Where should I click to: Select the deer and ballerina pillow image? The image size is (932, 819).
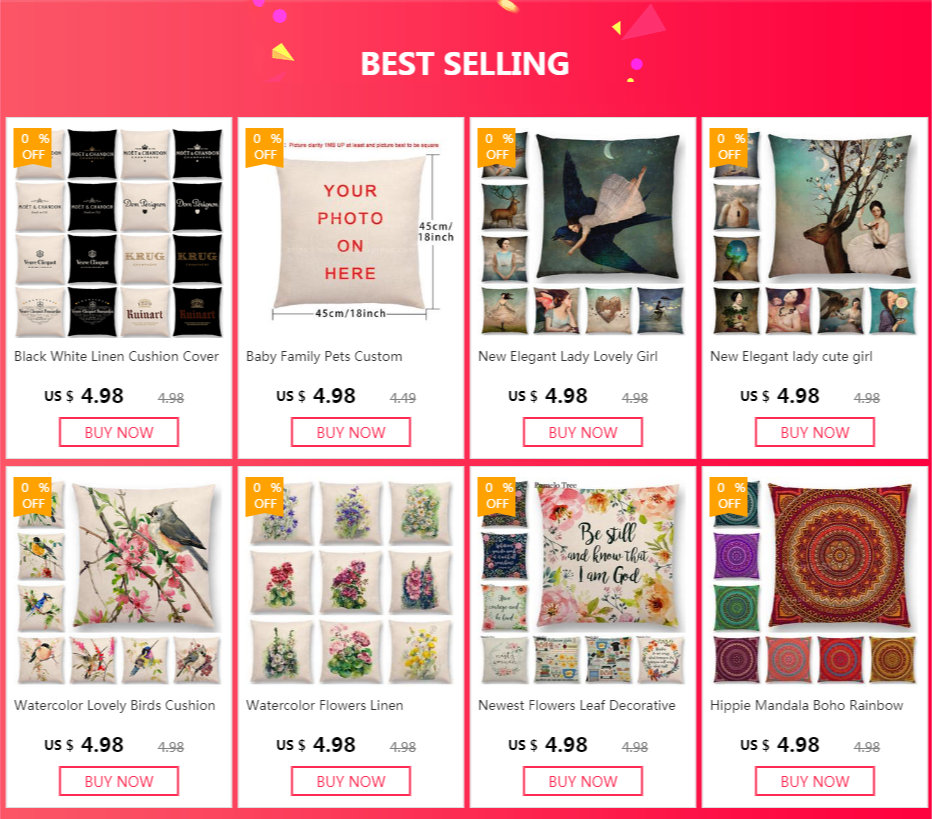tap(839, 206)
